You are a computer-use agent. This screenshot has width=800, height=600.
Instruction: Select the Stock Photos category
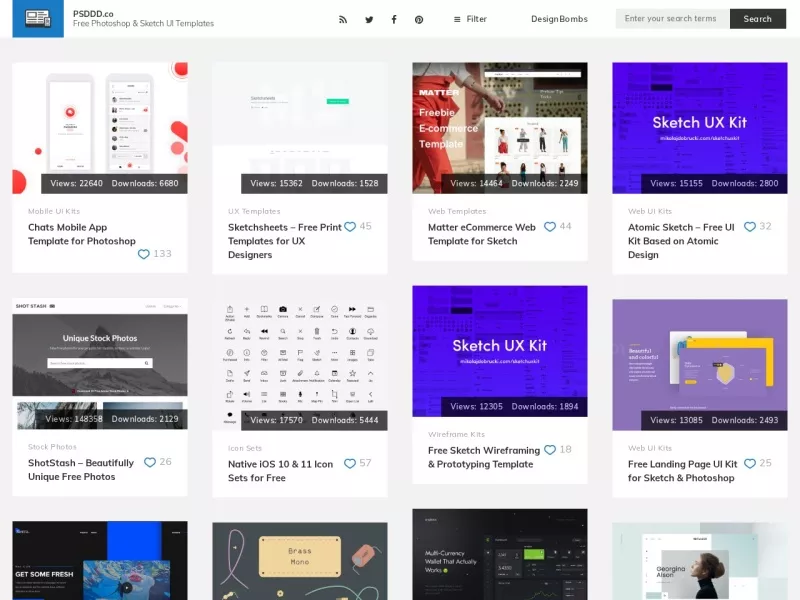(x=52, y=447)
